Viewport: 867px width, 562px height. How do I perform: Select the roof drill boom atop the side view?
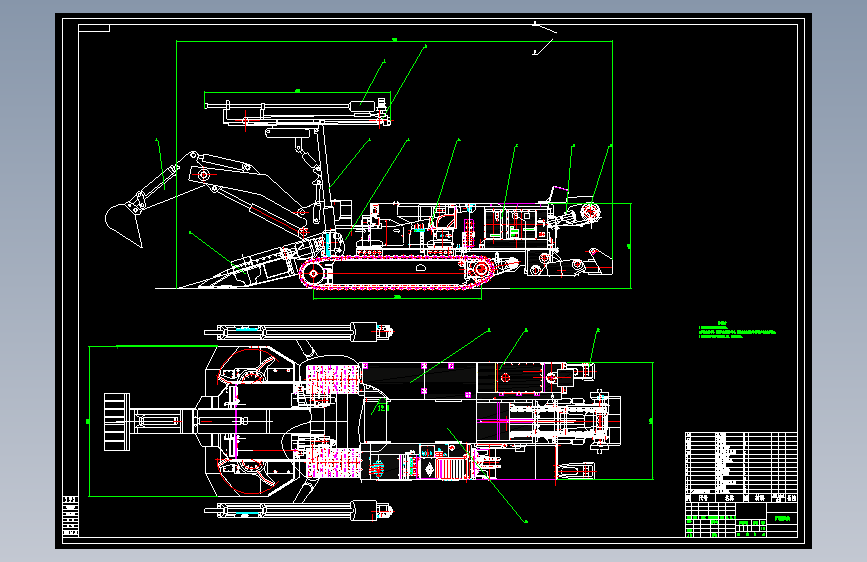pyautogui.click(x=299, y=111)
